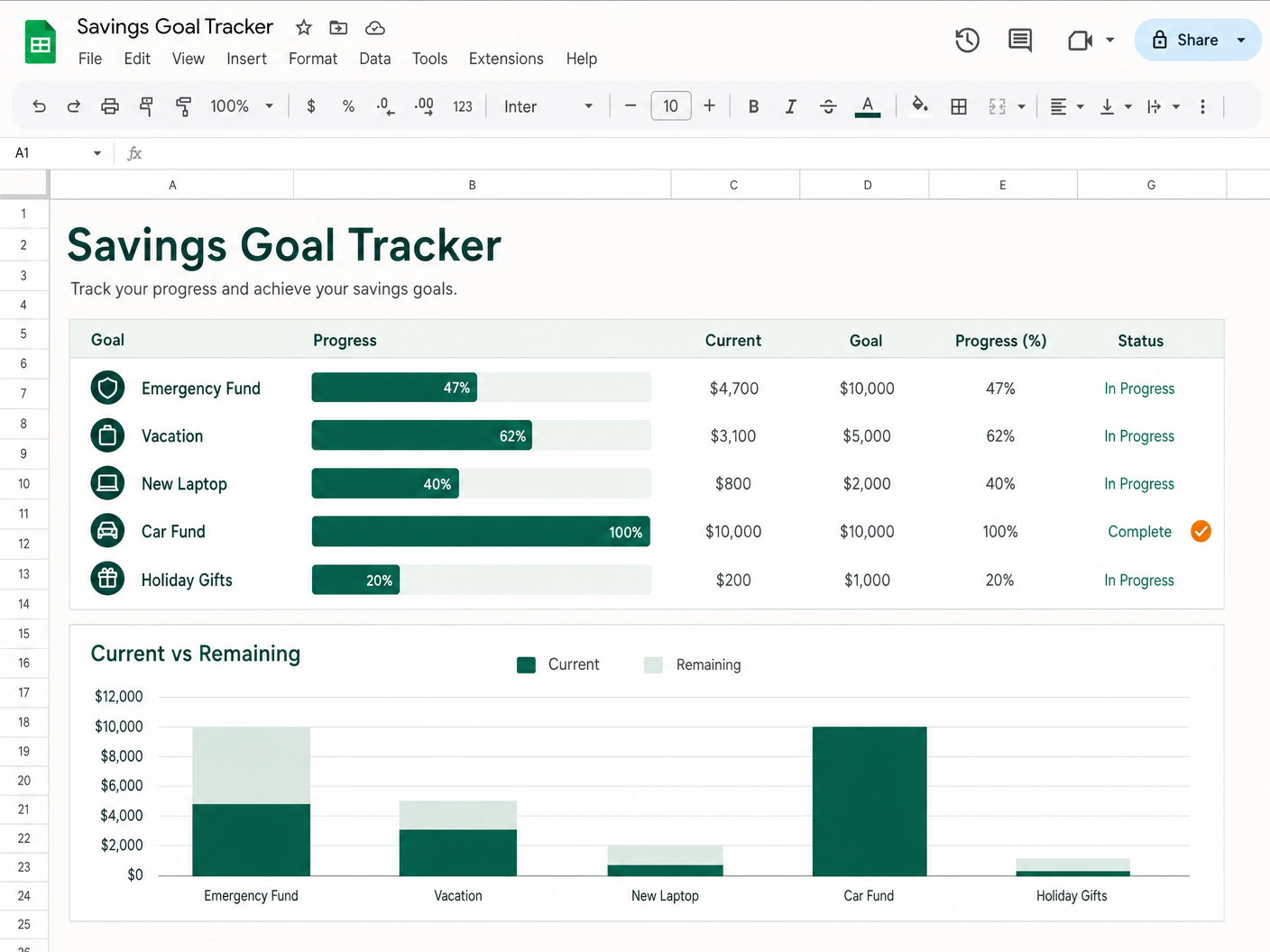The image size is (1270, 952).
Task: Open the text color picker
Action: point(867,106)
